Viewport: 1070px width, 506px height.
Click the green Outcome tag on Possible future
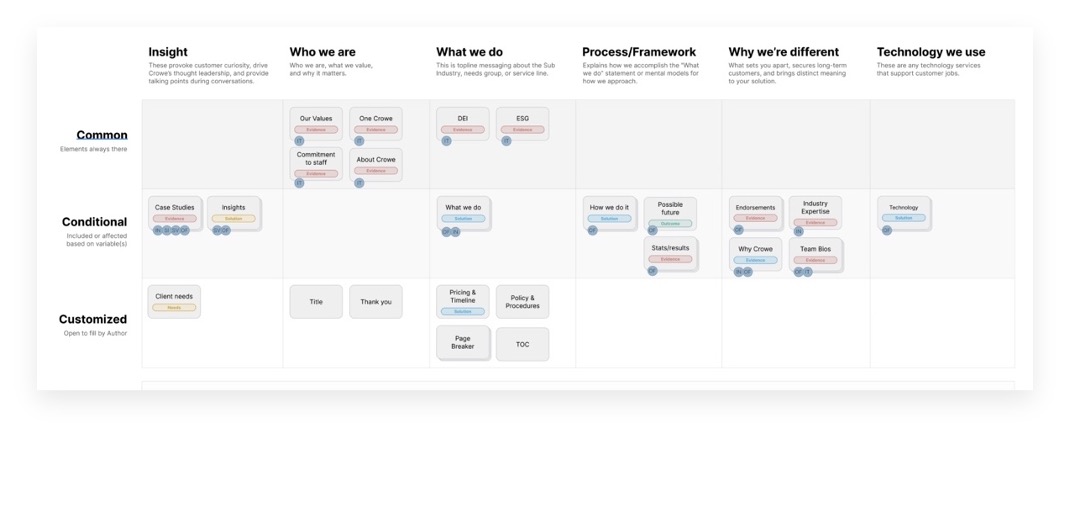(x=670, y=223)
